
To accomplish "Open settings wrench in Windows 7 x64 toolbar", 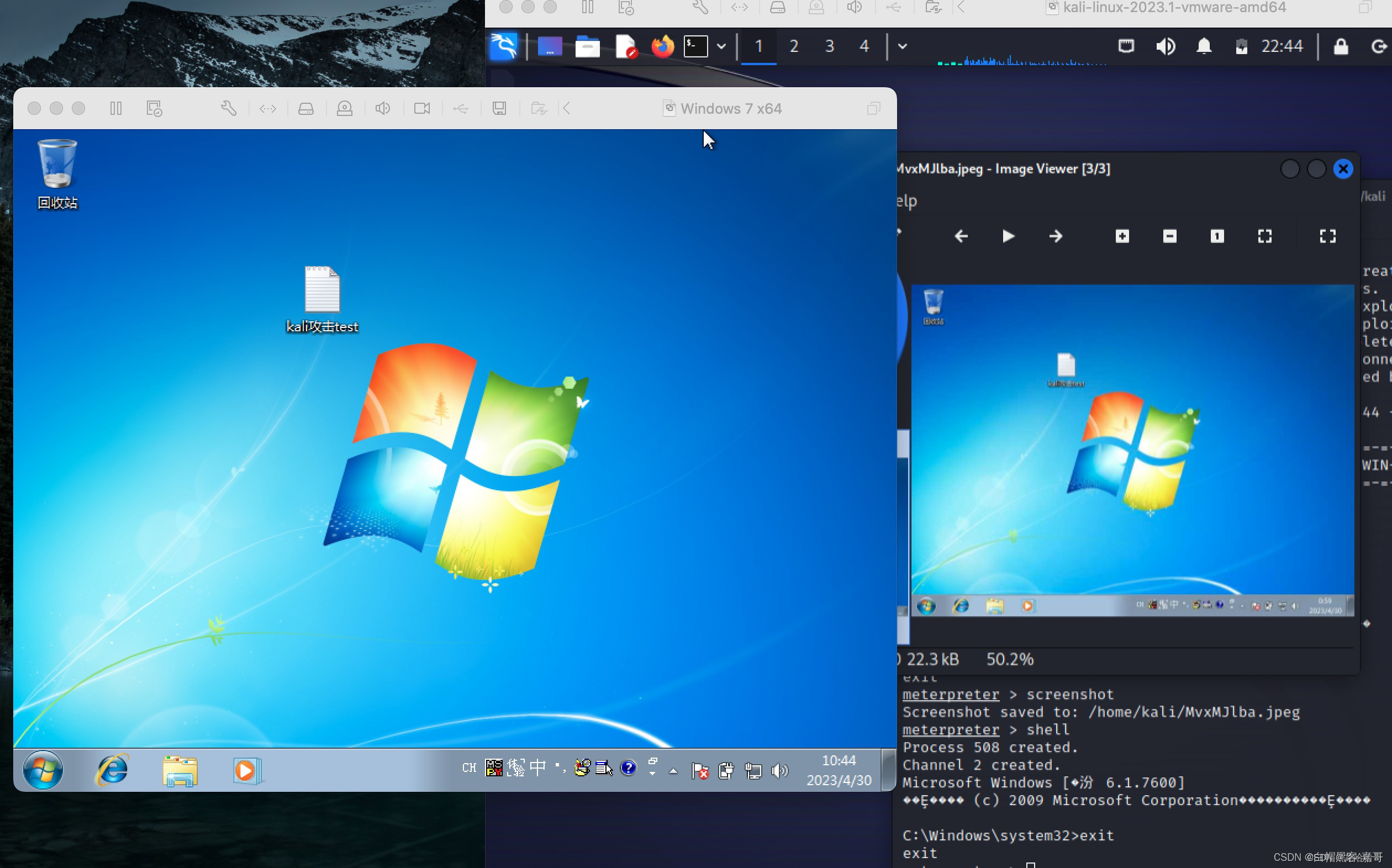I will point(229,108).
